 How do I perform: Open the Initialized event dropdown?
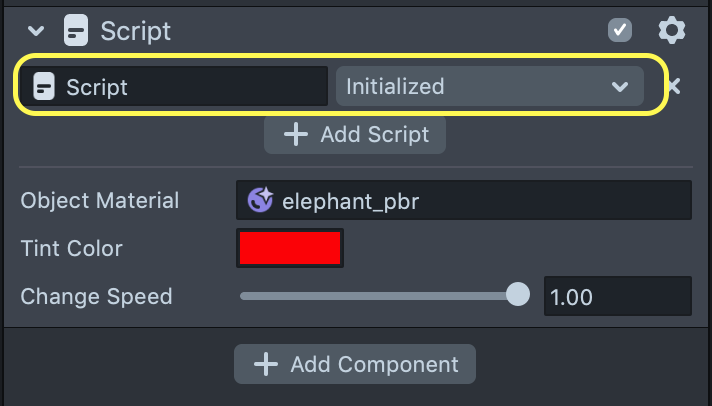(490, 86)
